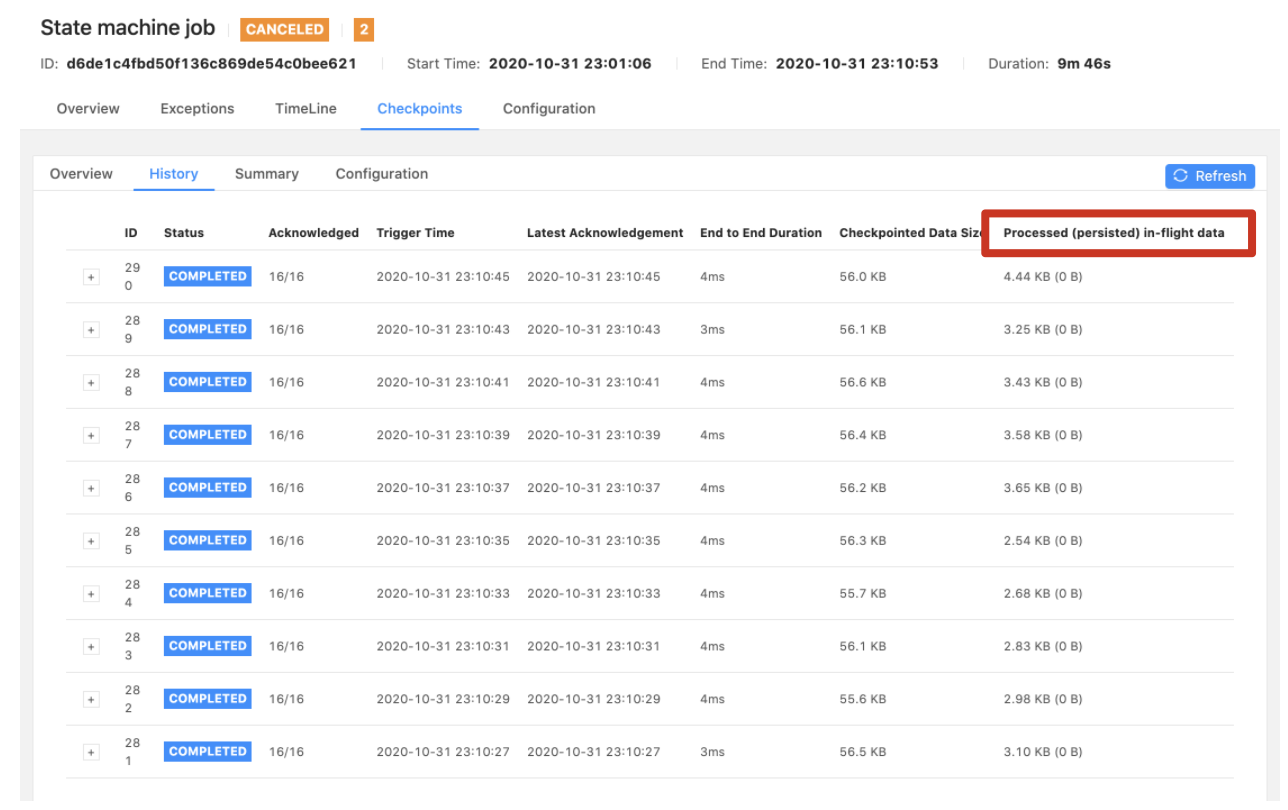This screenshot has width=1288, height=810.
Task: Click in-flight data value 4.44 KB (0 B)
Action: tap(1043, 277)
